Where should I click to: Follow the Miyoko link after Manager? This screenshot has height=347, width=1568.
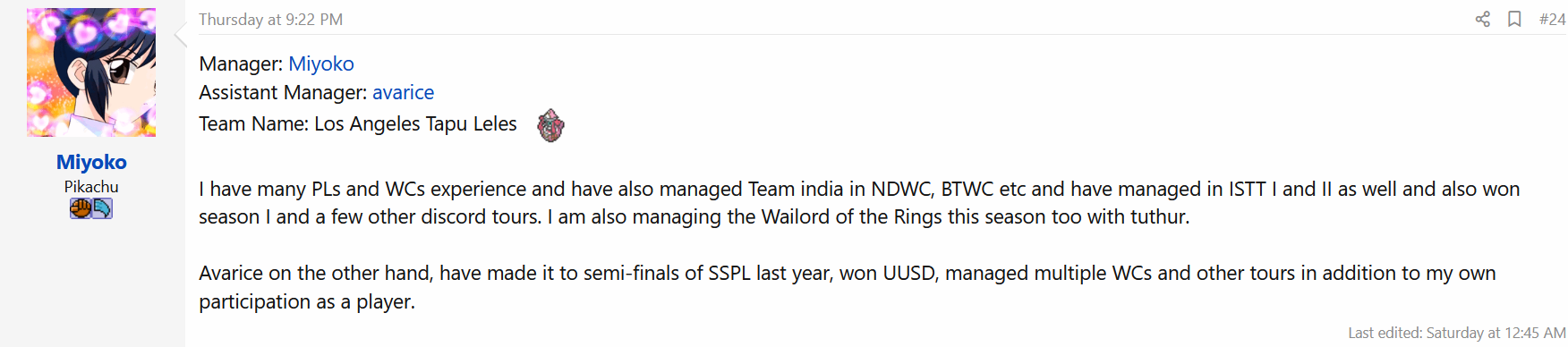[x=321, y=63]
